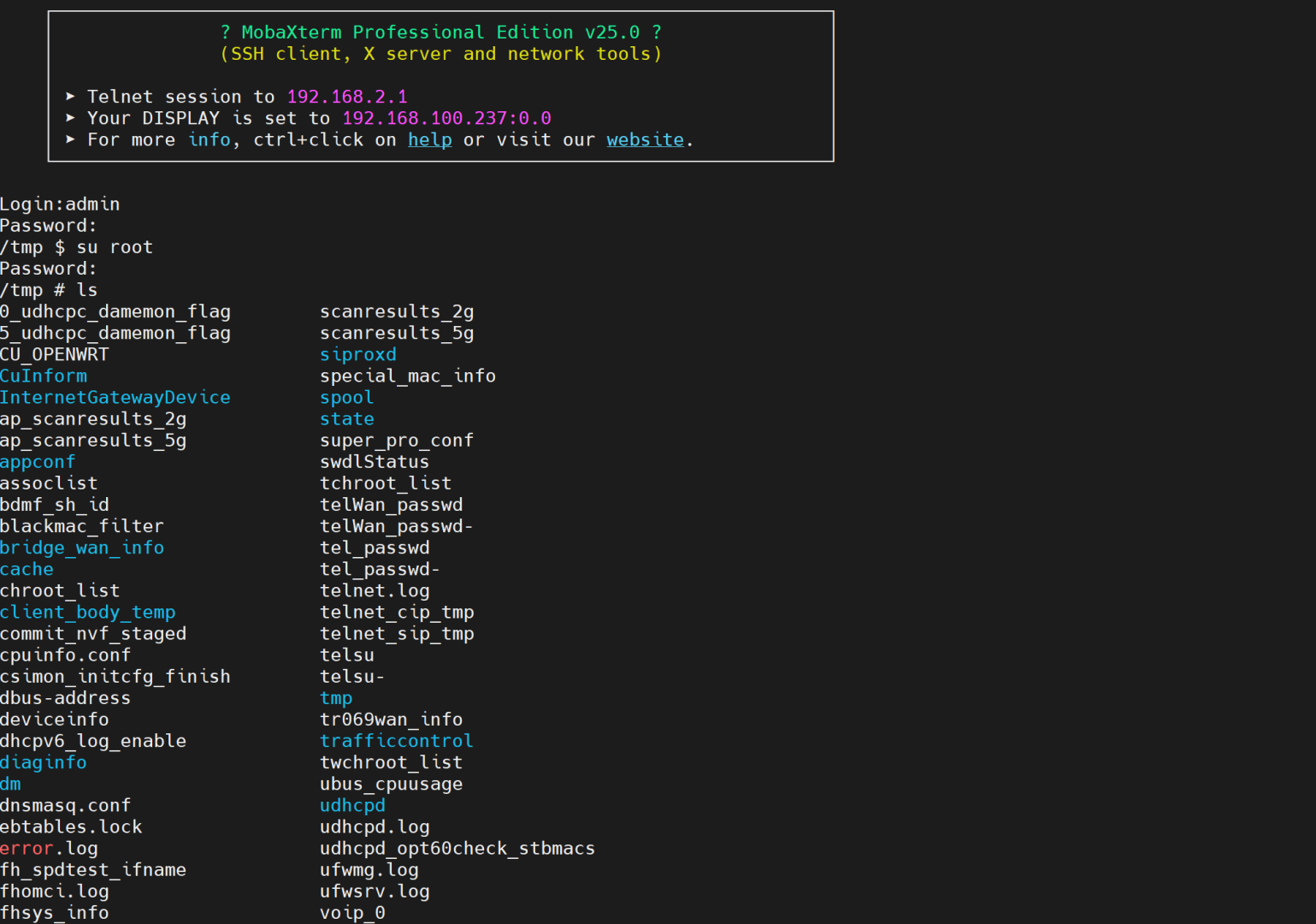
Task: Select the swdlStatus file name
Action: 375,462
